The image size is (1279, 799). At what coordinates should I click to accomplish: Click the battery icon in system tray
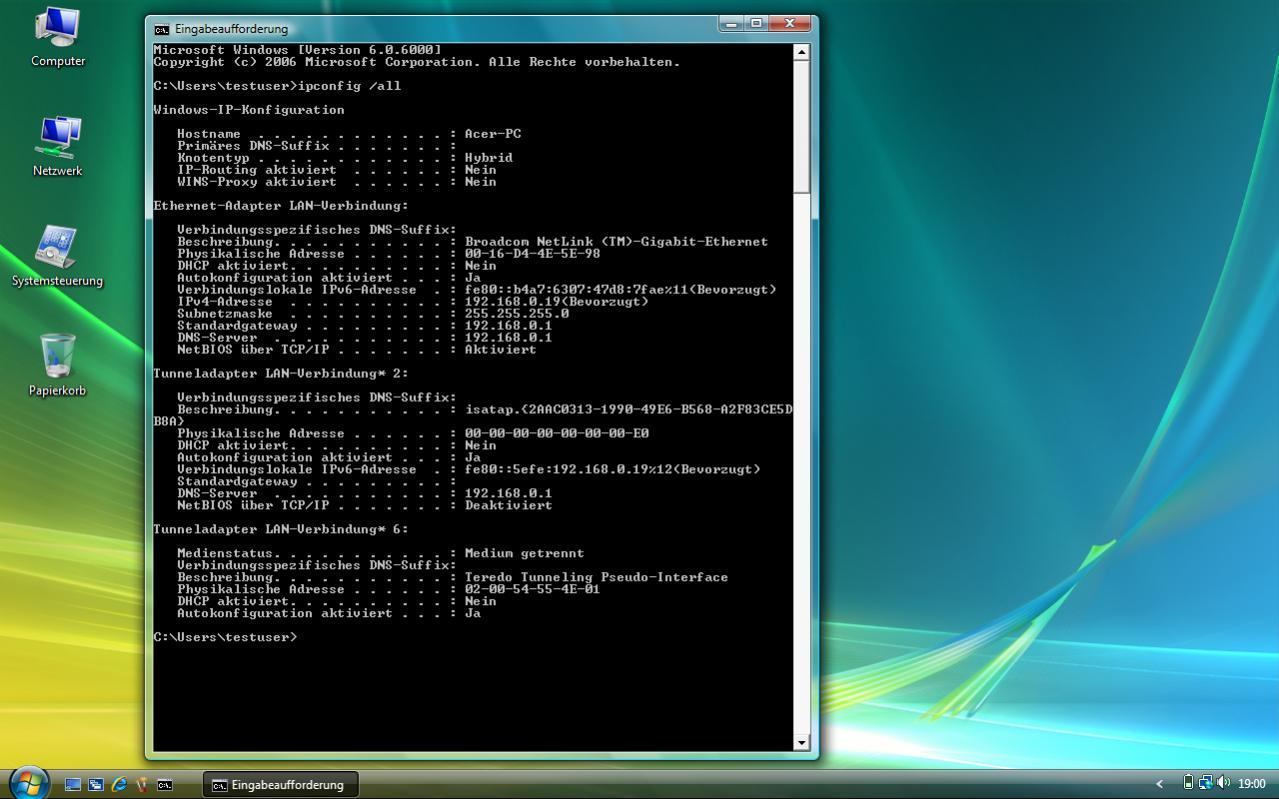[x=1188, y=783]
